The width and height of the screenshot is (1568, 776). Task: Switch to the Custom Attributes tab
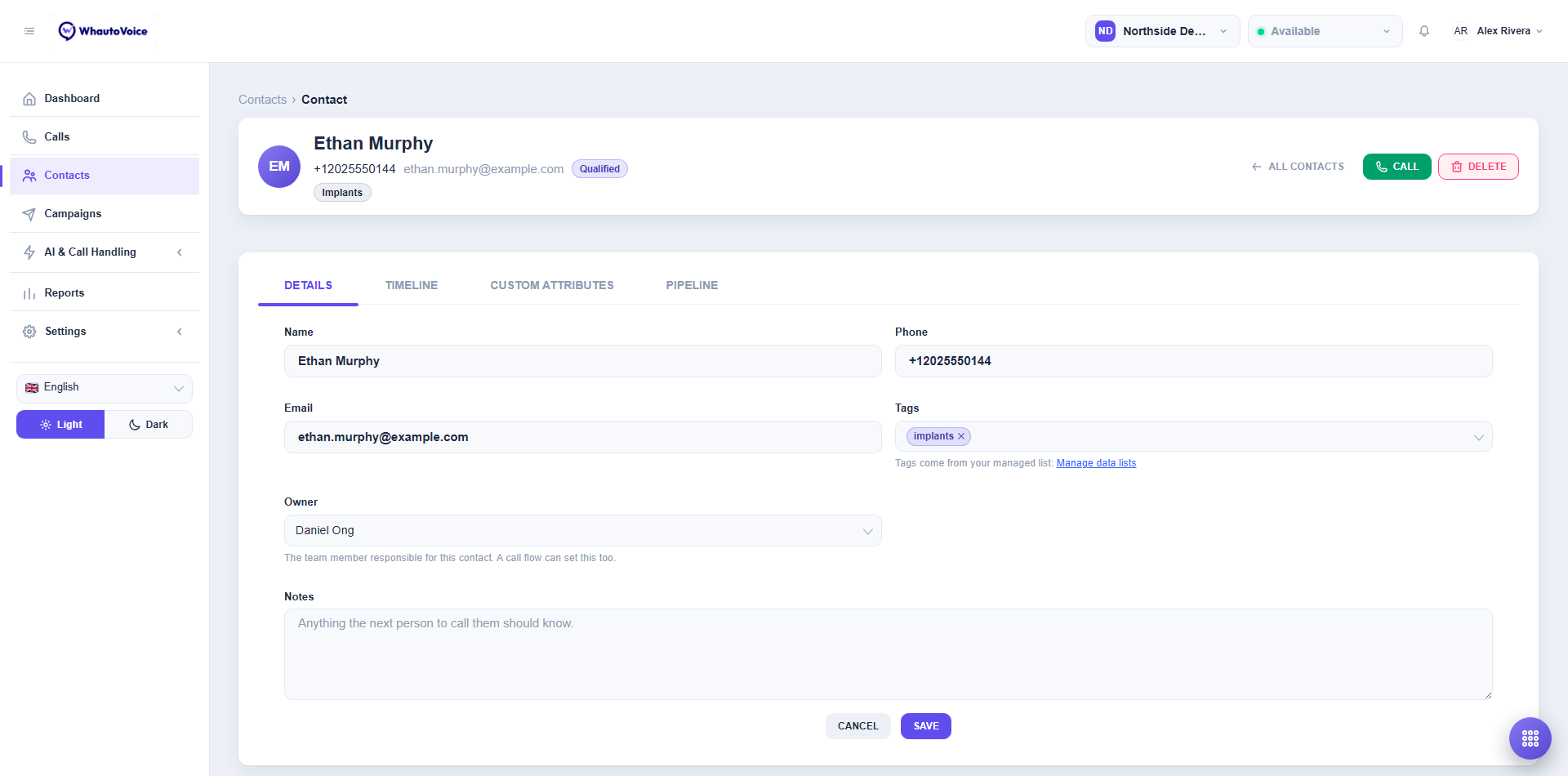click(552, 285)
